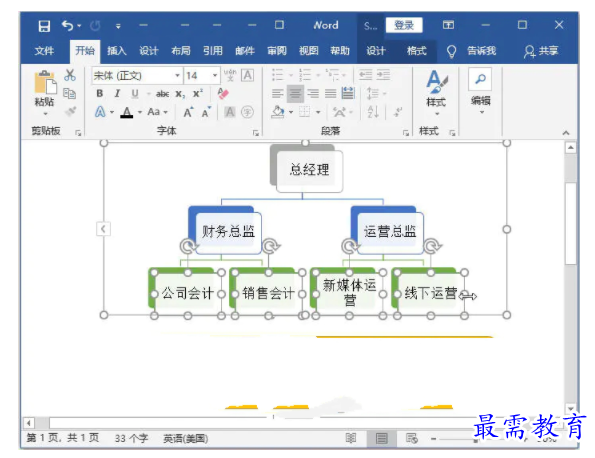Click the show paragraph marks icon

coord(398,112)
